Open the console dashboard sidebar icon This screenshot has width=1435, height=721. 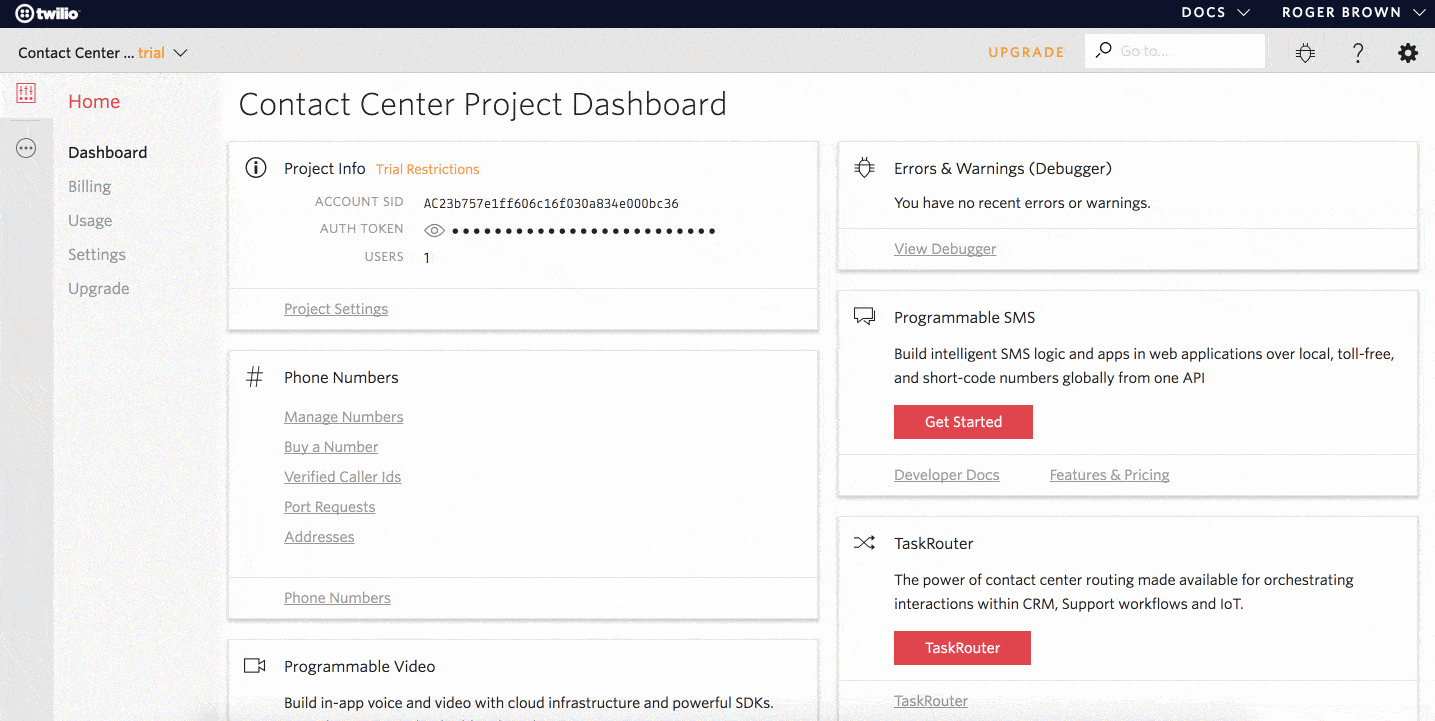pos(26,94)
